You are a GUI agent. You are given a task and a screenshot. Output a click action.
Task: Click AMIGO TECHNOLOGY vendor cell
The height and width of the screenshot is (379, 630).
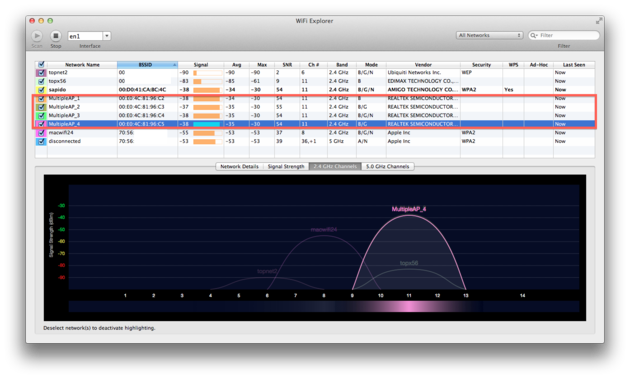[423, 90]
